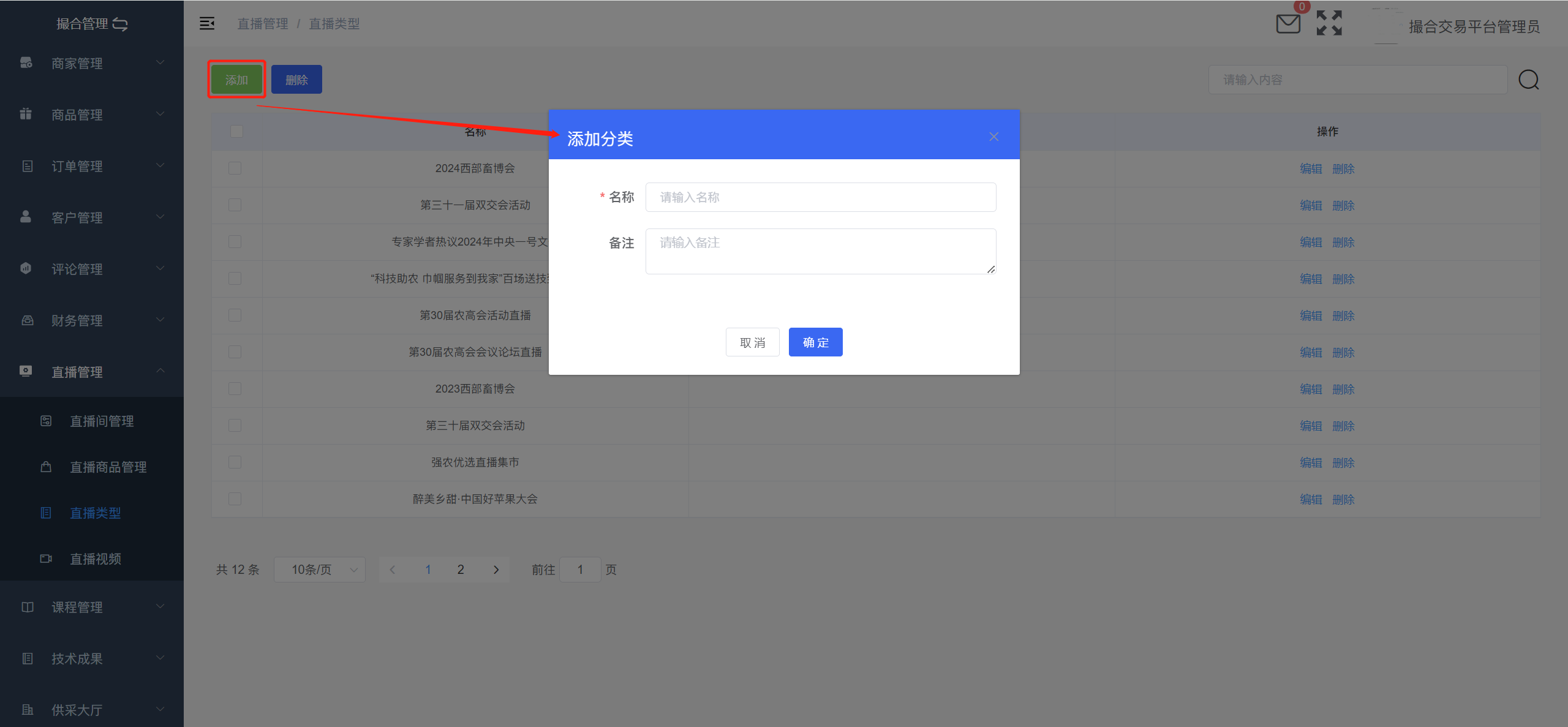The height and width of the screenshot is (727, 1568).
Task: Close the 添加分类 dialog with X
Action: (x=994, y=137)
